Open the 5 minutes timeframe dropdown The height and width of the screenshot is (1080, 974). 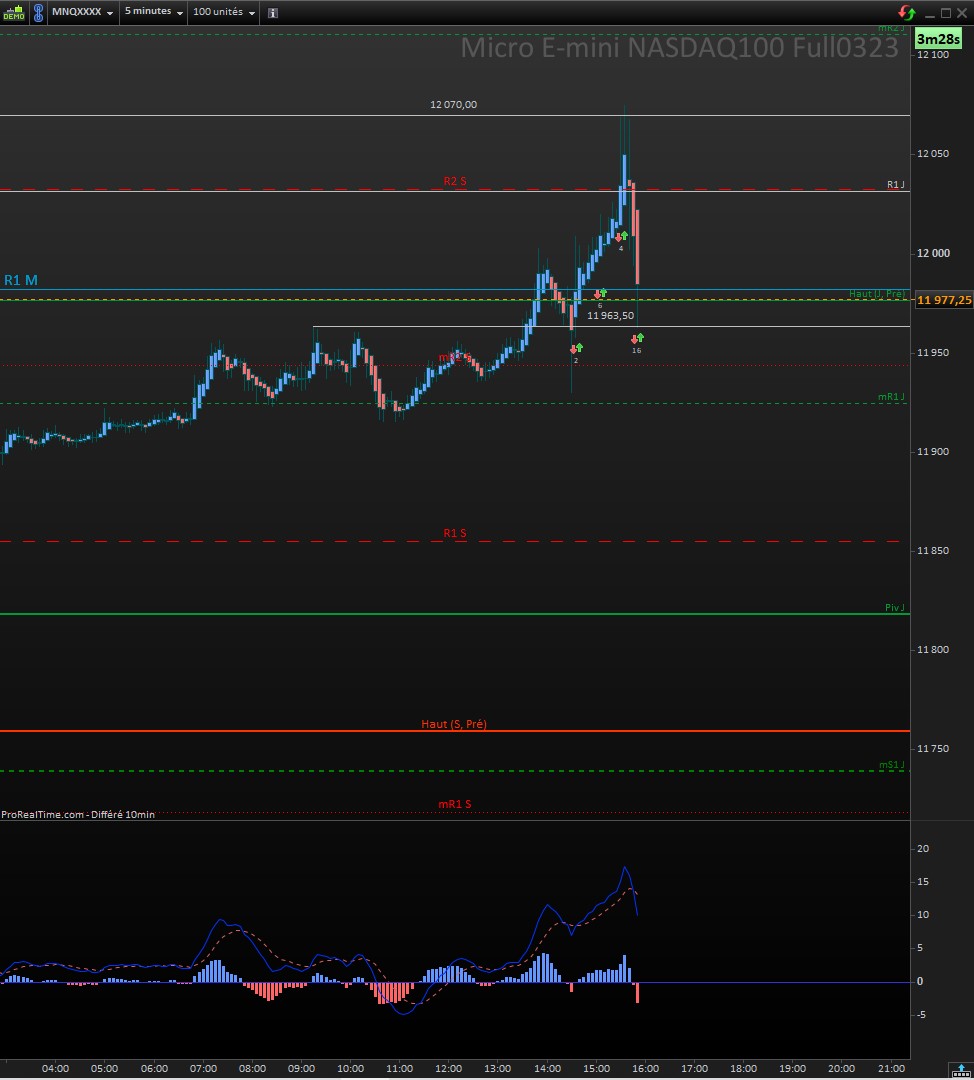[x=154, y=12]
